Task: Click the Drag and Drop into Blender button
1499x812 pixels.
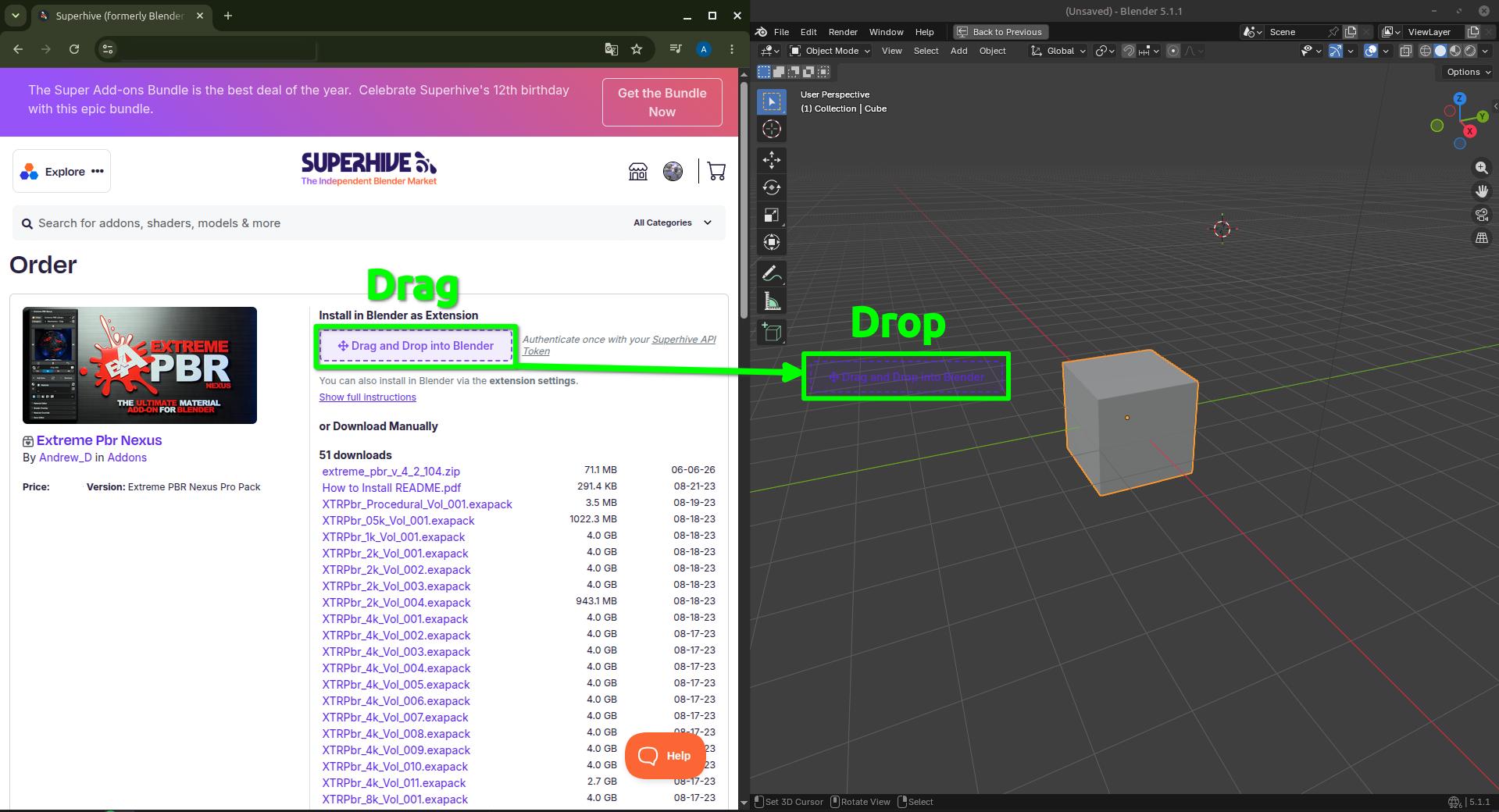Action: coord(416,346)
